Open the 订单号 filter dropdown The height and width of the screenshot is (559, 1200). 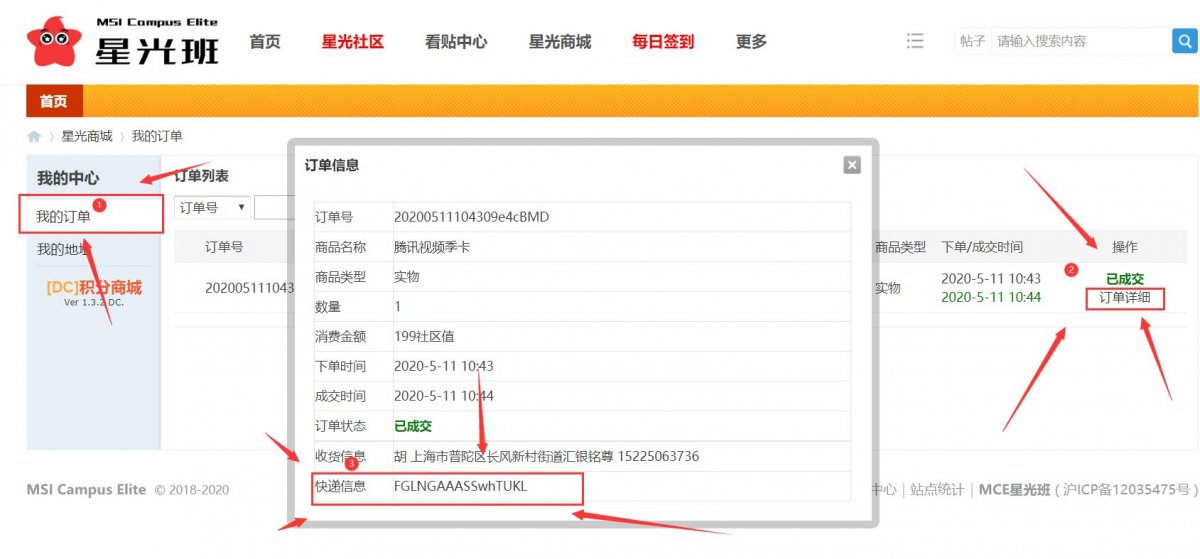click(x=213, y=207)
